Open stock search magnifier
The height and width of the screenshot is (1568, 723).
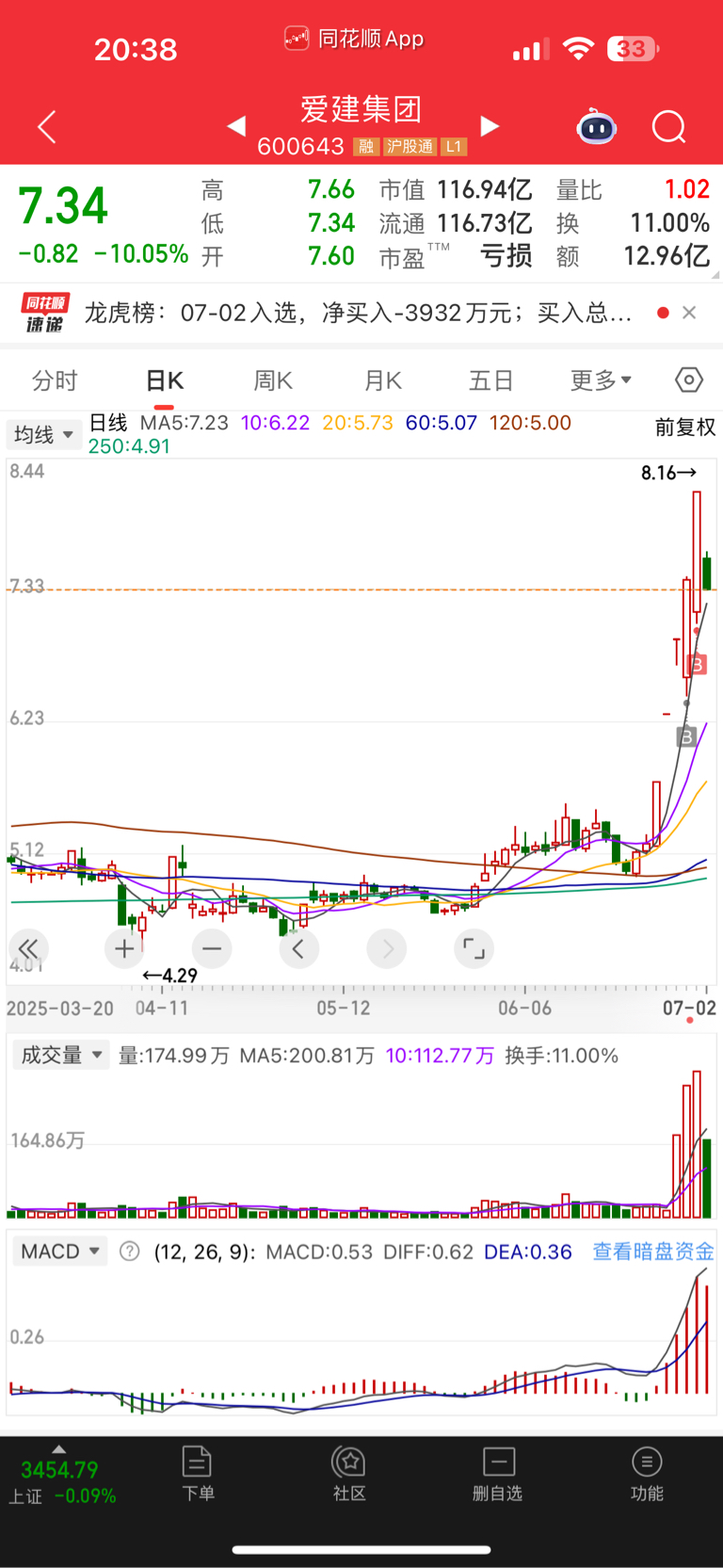click(x=669, y=126)
